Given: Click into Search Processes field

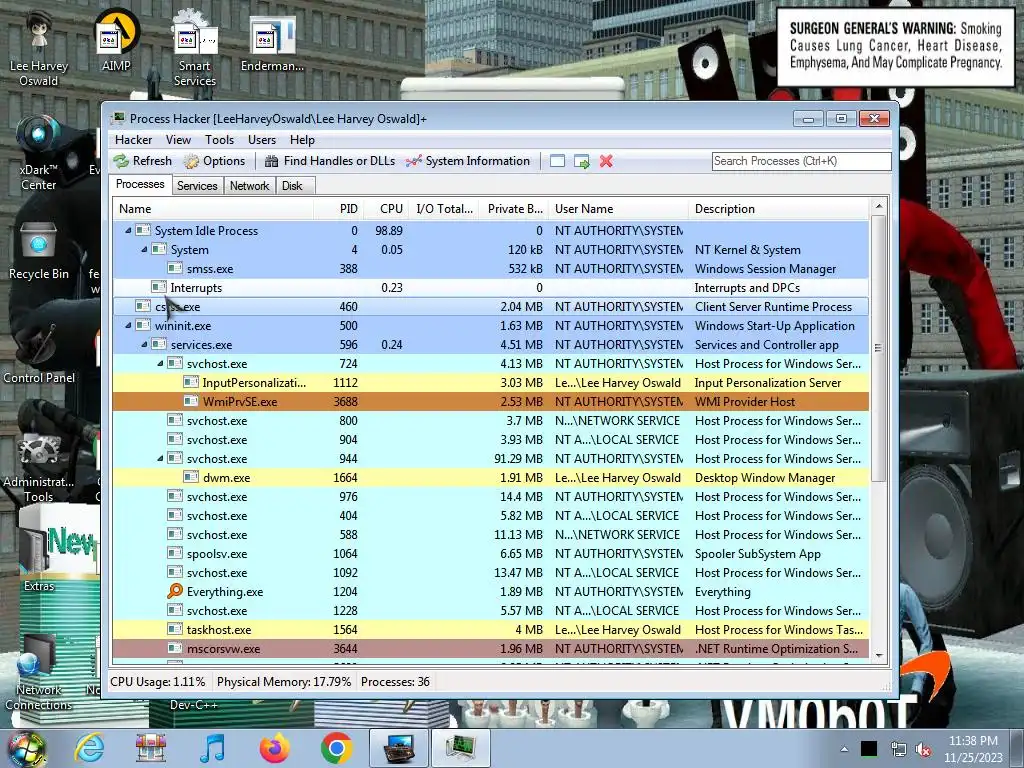Looking at the screenshot, I should point(801,161).
